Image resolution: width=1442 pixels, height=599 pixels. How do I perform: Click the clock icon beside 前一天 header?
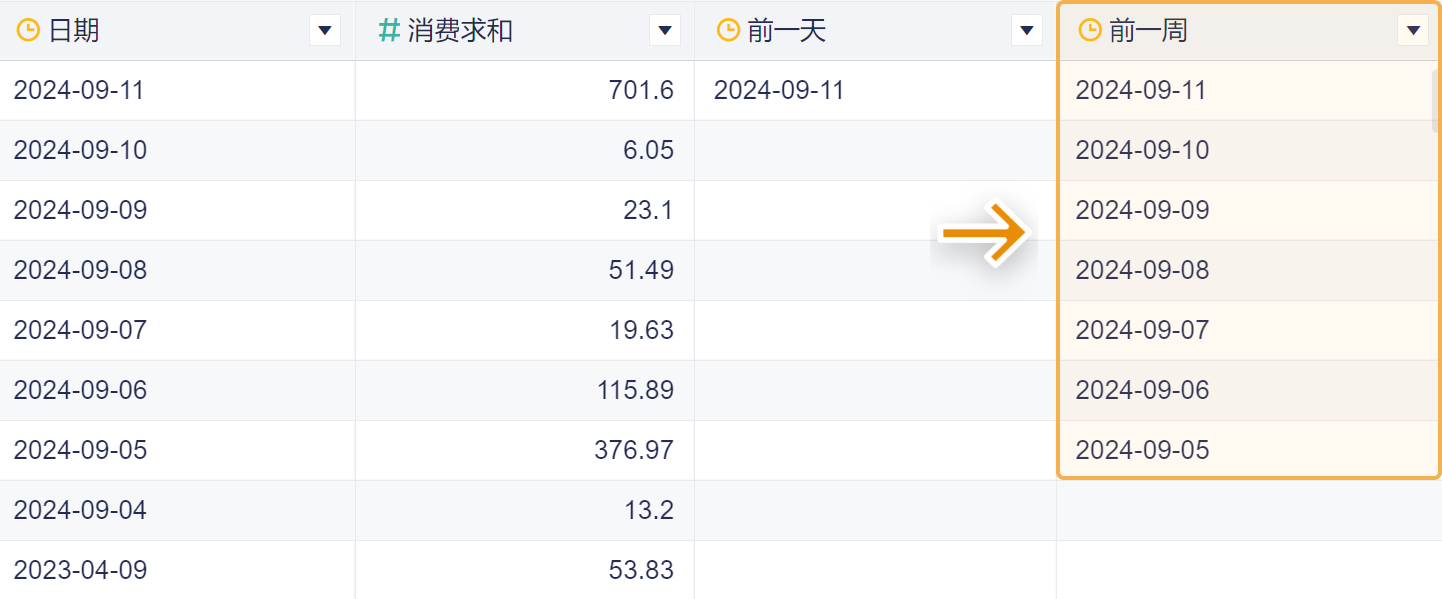click(x=728, y=31)
